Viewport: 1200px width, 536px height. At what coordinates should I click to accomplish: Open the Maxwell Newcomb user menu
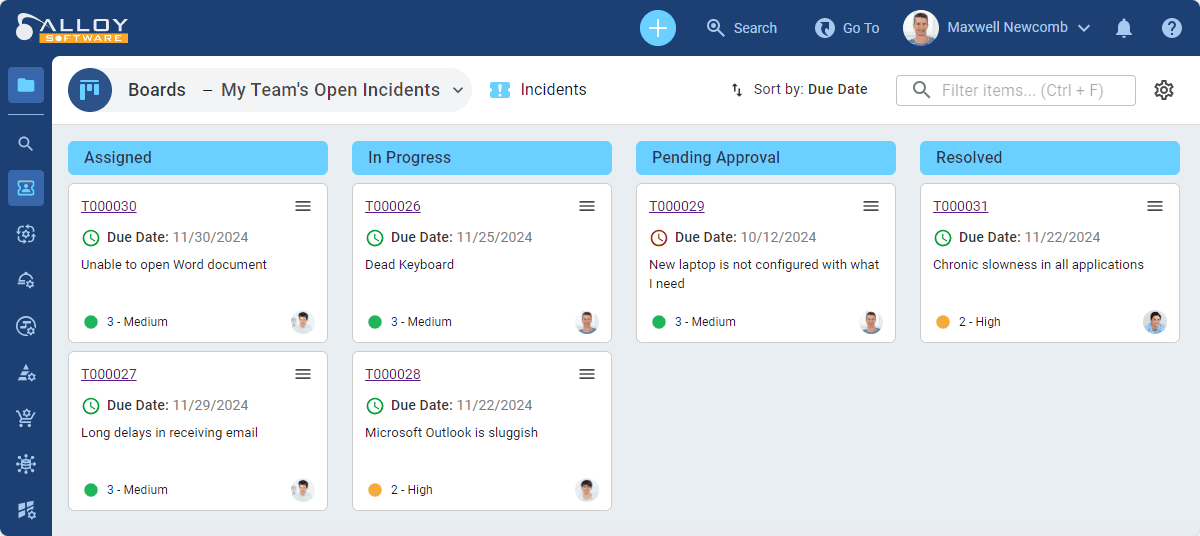997,28
